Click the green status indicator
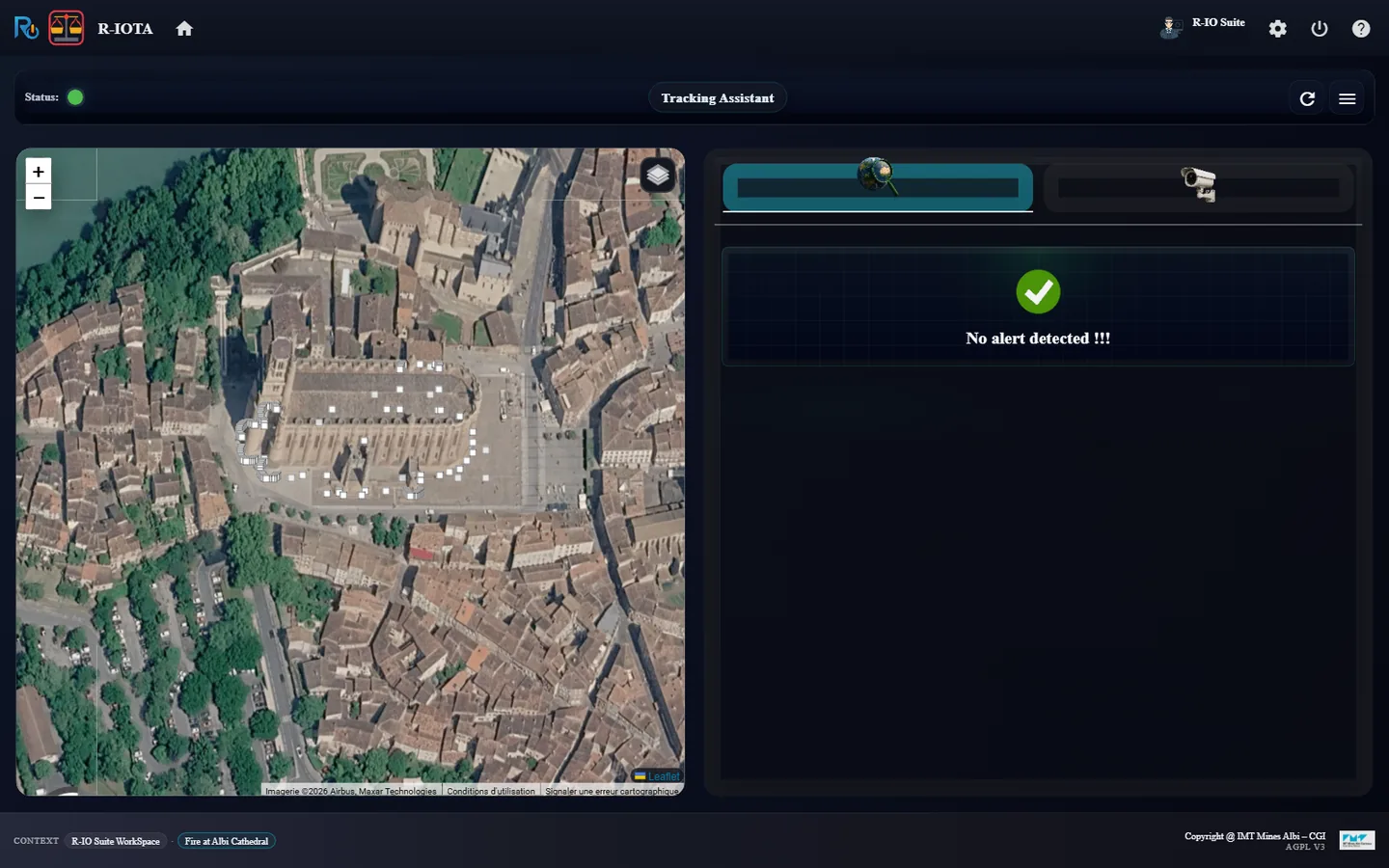1389x868 pixels. (75, 97)
